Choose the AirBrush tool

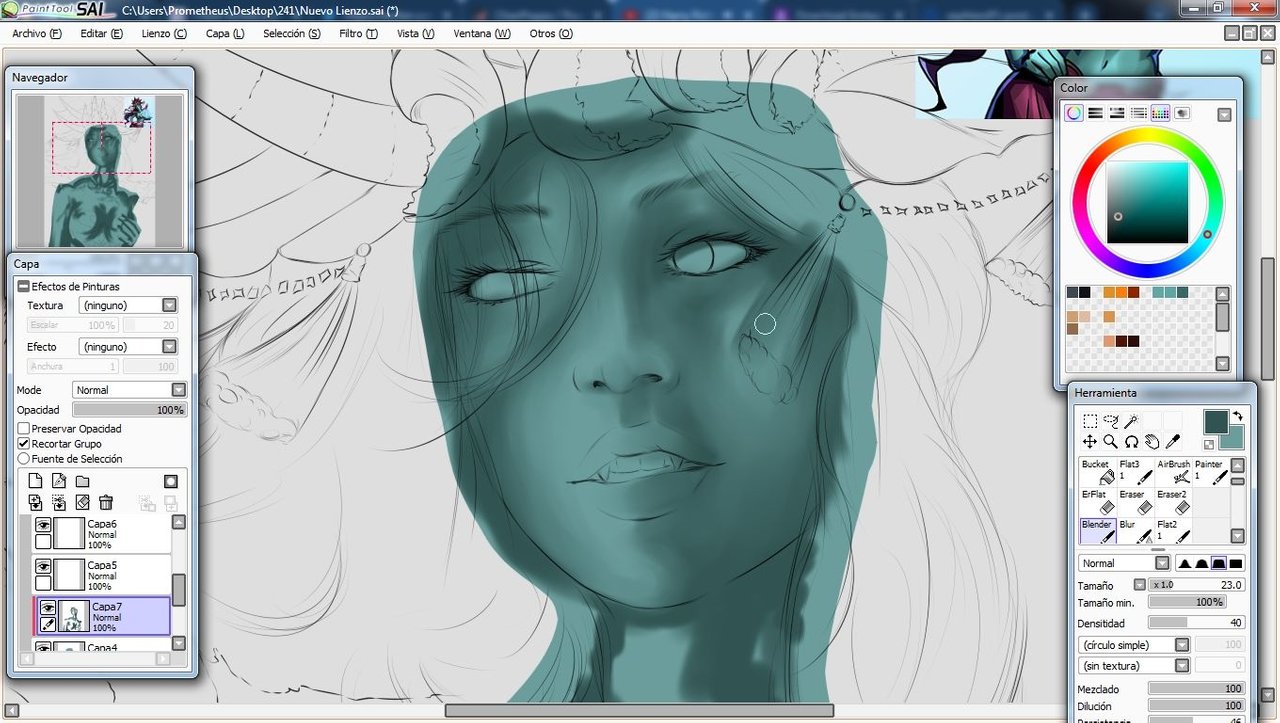1174,472
